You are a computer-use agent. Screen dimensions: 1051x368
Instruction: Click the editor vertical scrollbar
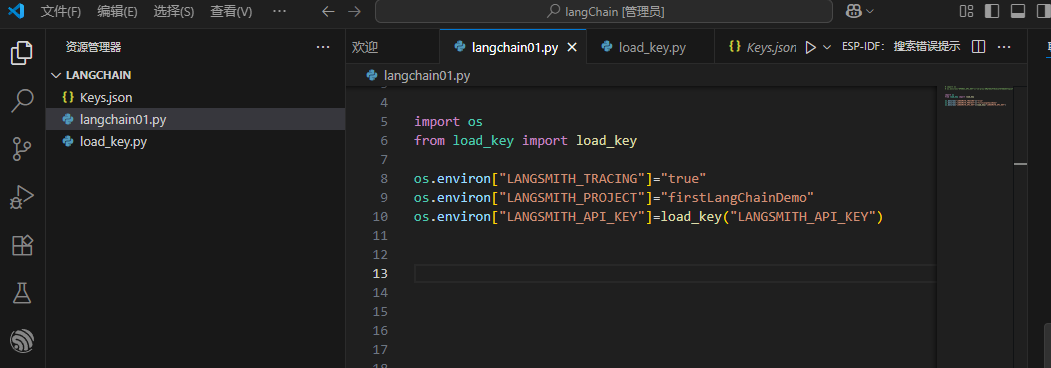[x=1020, y=227]
